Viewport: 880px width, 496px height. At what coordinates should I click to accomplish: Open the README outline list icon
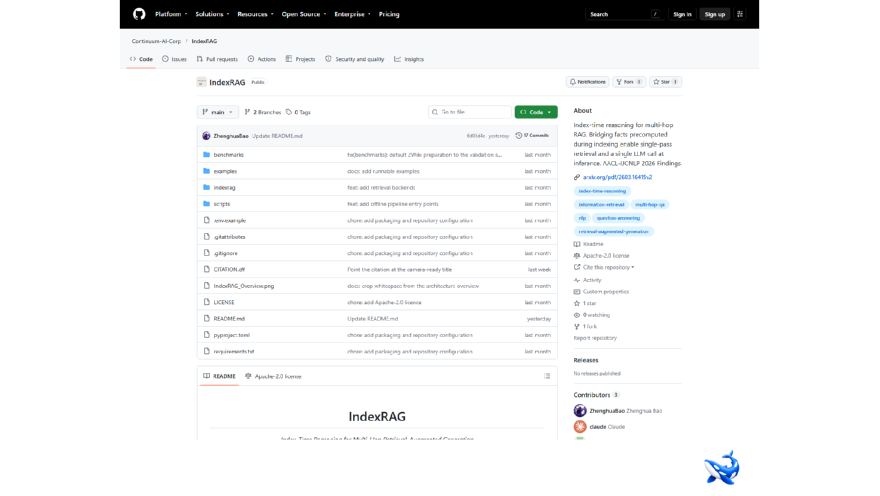[547, 376]
